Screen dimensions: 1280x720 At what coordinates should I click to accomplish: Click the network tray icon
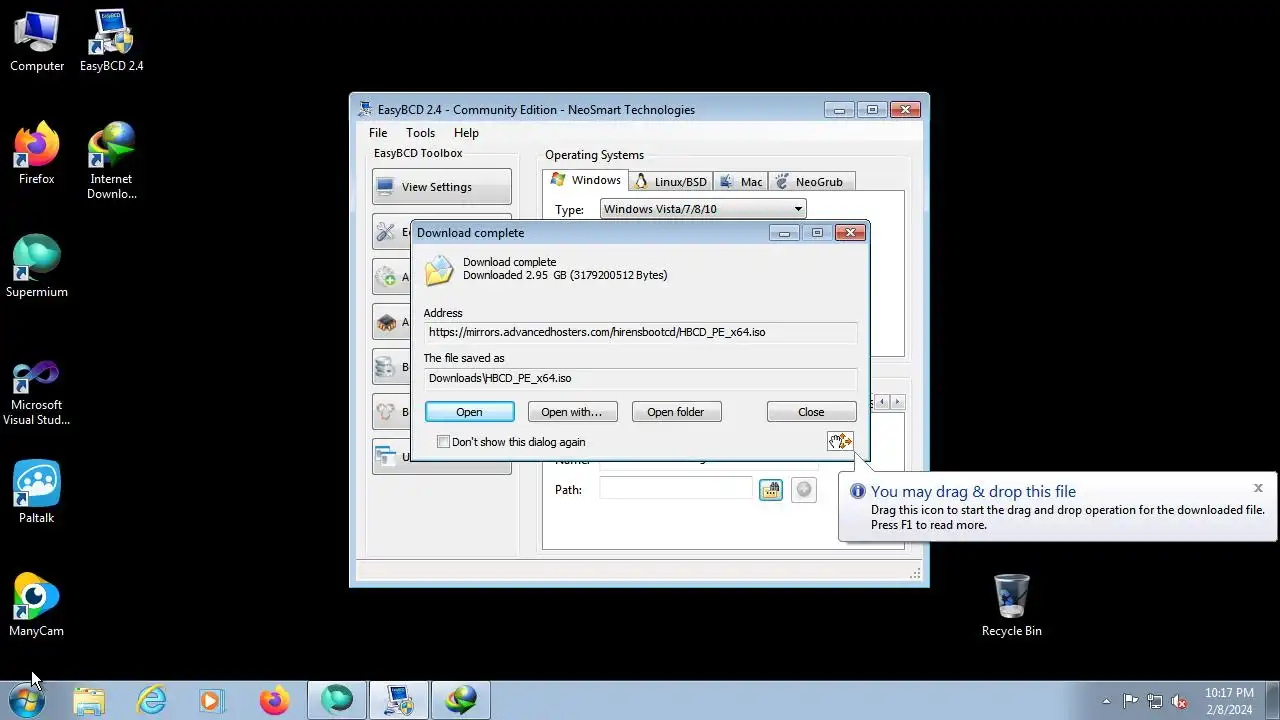click(x=1155, y=701)
